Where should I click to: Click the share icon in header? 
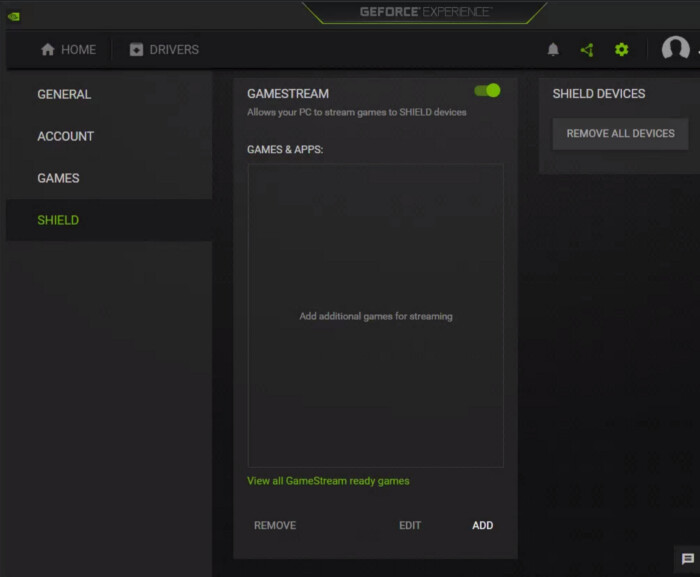point(587,50)
